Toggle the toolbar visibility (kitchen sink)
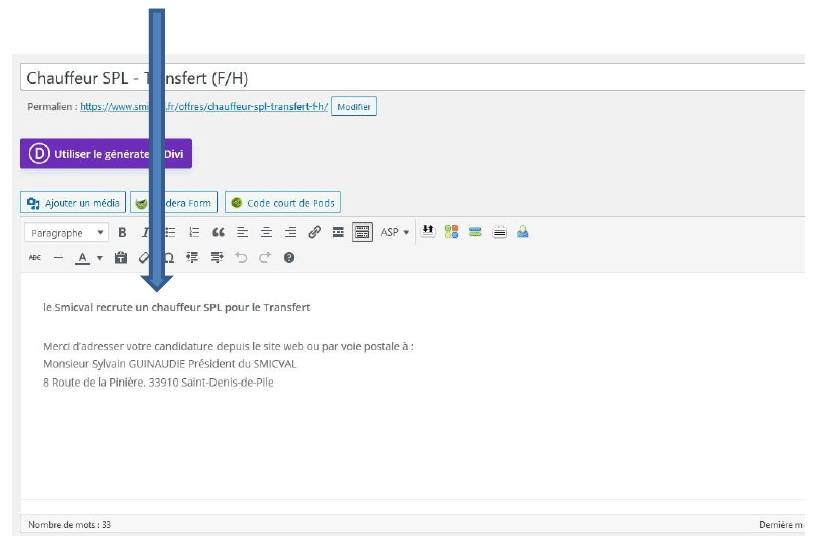828x544 pixels. click(x=362, y=232)
